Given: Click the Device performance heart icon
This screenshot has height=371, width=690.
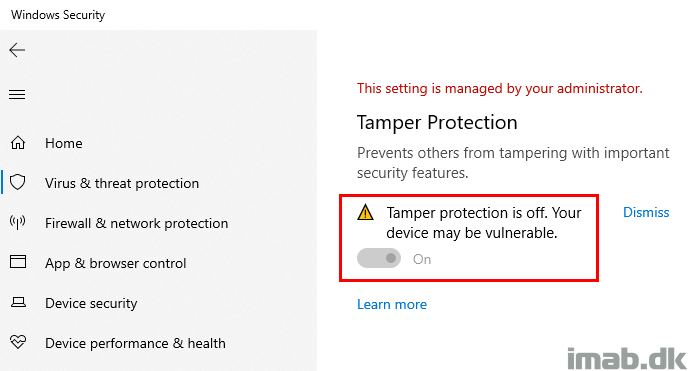Looking at the screenshot, I should [x=18, y=342].
